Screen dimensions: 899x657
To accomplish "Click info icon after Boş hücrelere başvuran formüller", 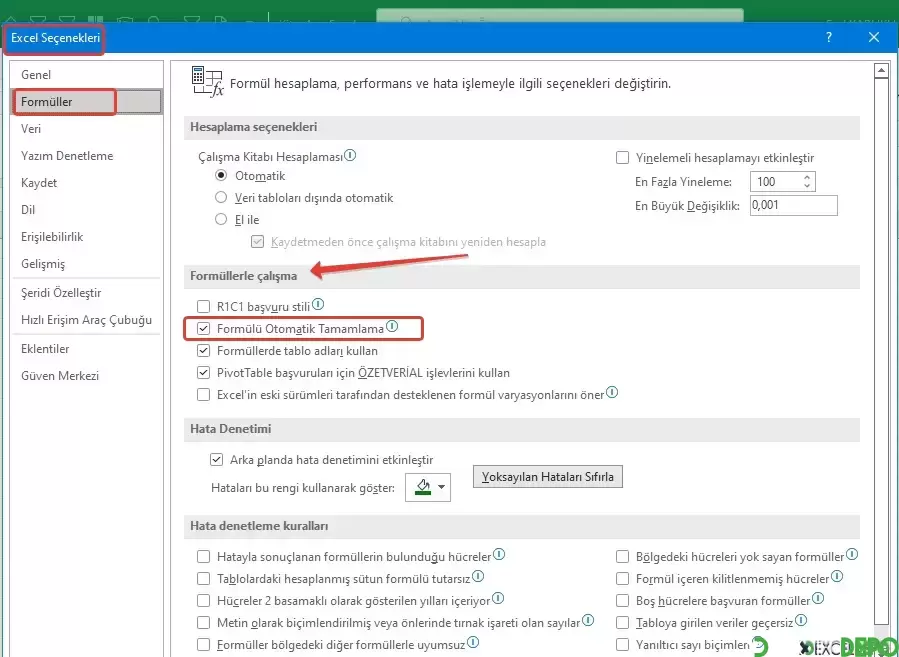I will 818,598.
